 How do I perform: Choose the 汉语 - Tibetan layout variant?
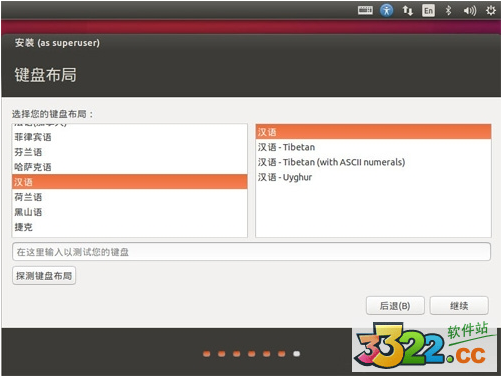(x=373, y=147)
